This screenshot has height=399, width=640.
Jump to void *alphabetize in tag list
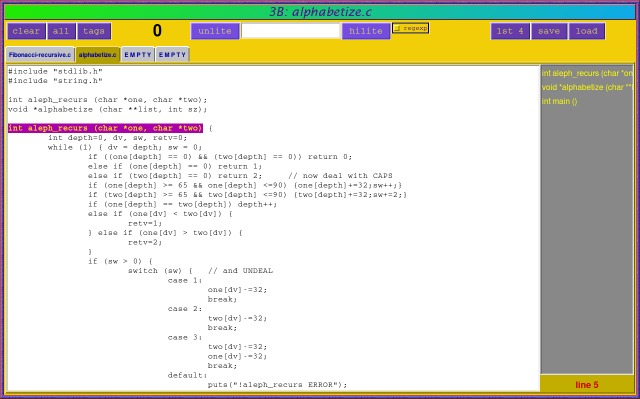[587, 87]
